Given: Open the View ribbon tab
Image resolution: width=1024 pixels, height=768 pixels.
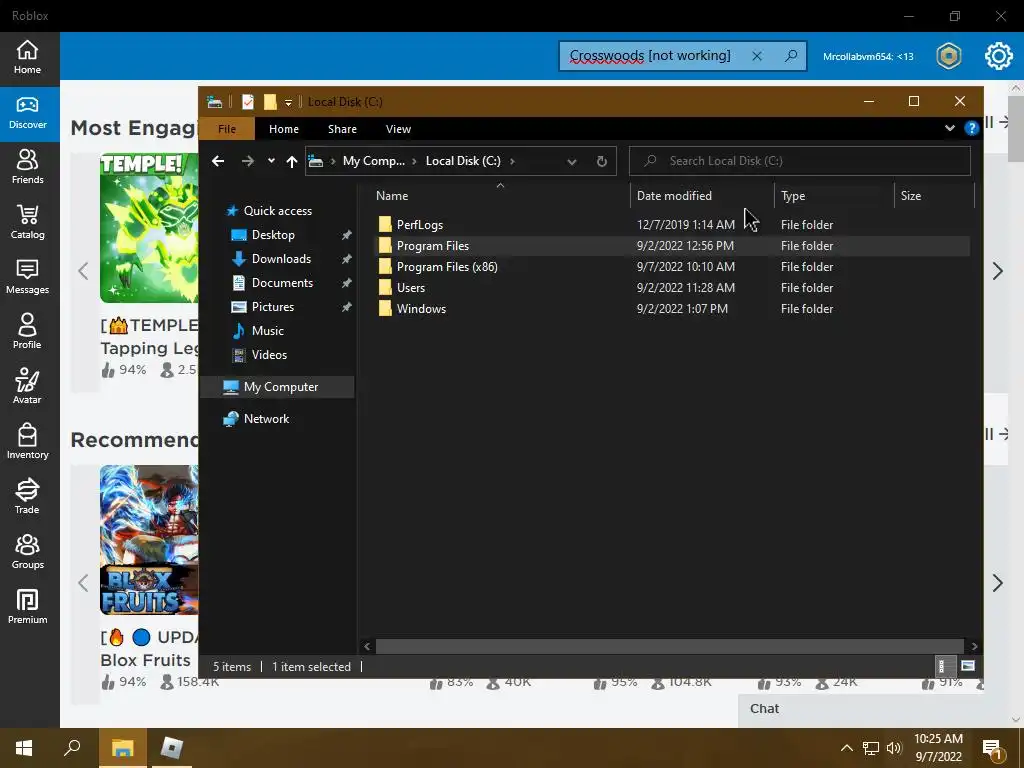Looking at the screenshot, I should (x=398, y=129).
